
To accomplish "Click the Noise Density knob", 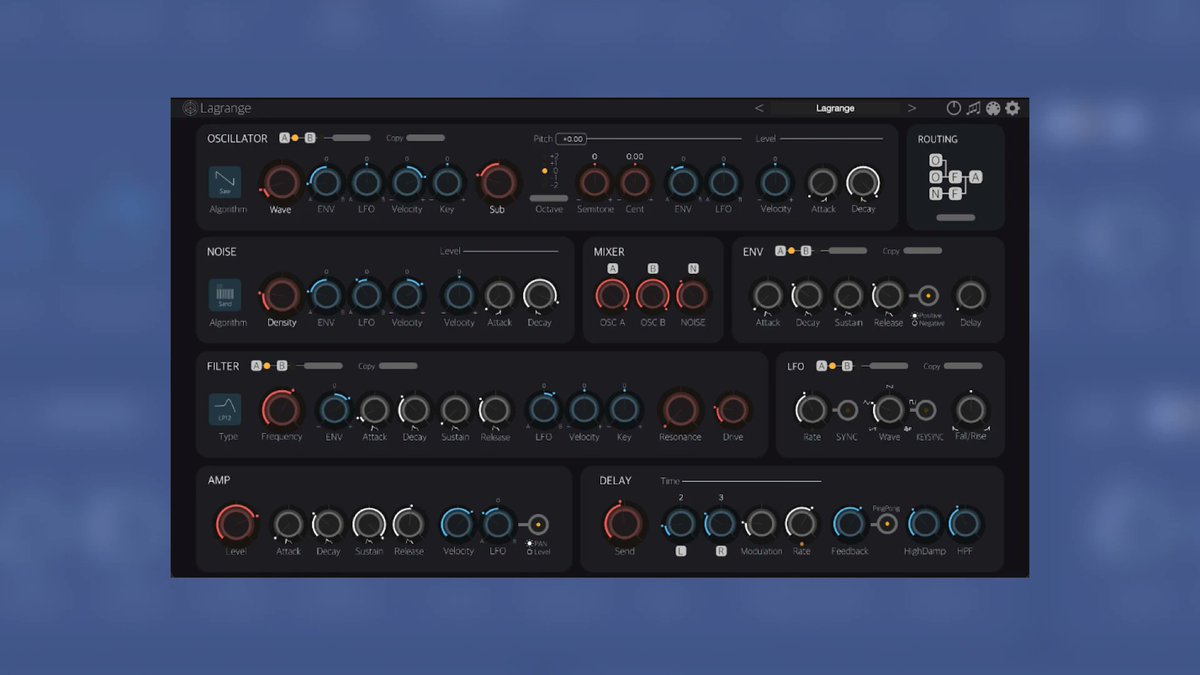I will click(x=281, y=296).
